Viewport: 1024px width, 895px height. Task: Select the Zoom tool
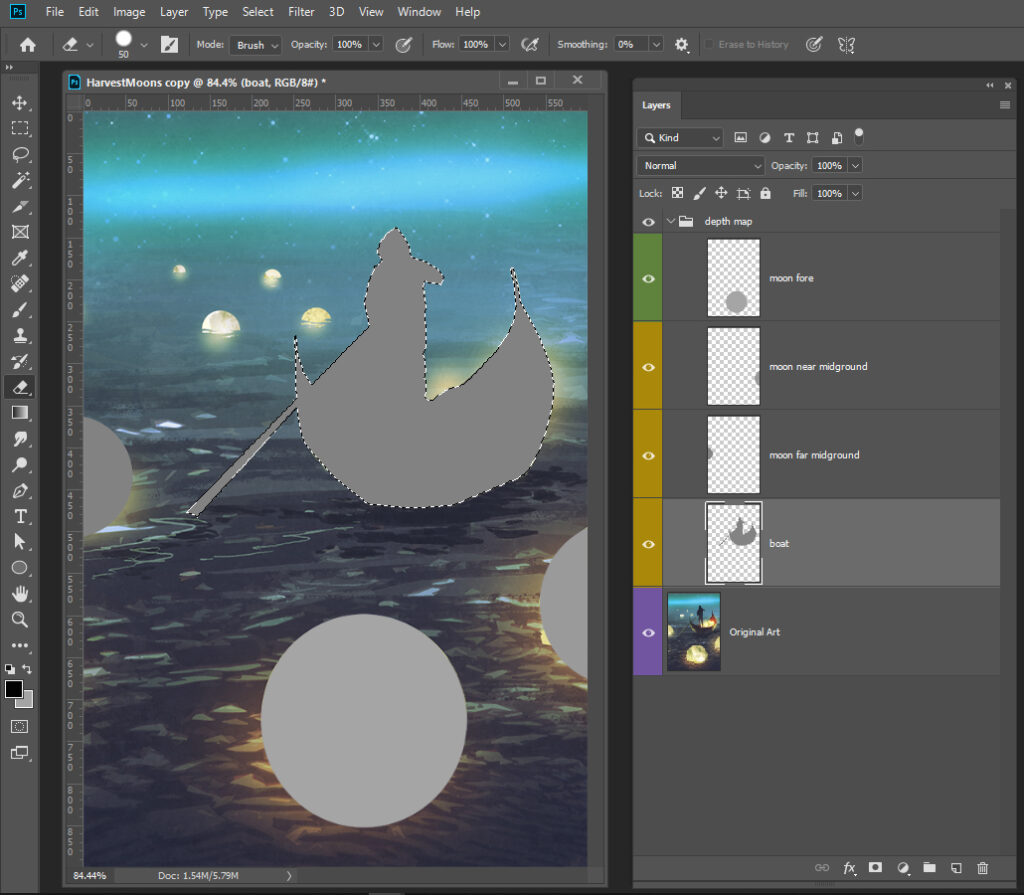point(19,620)
